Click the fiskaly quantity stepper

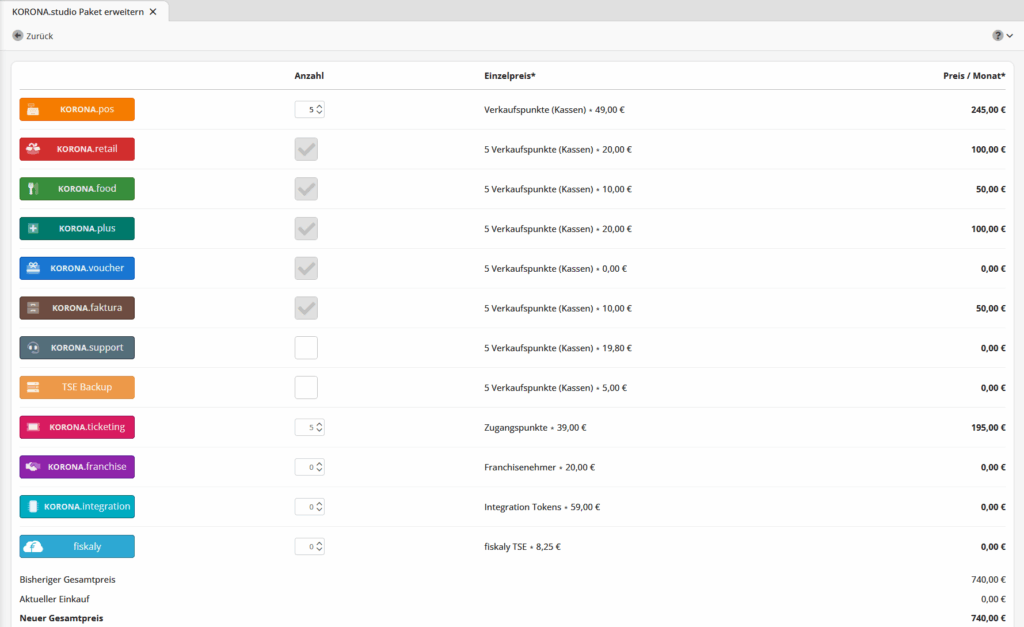click(310, 547)
